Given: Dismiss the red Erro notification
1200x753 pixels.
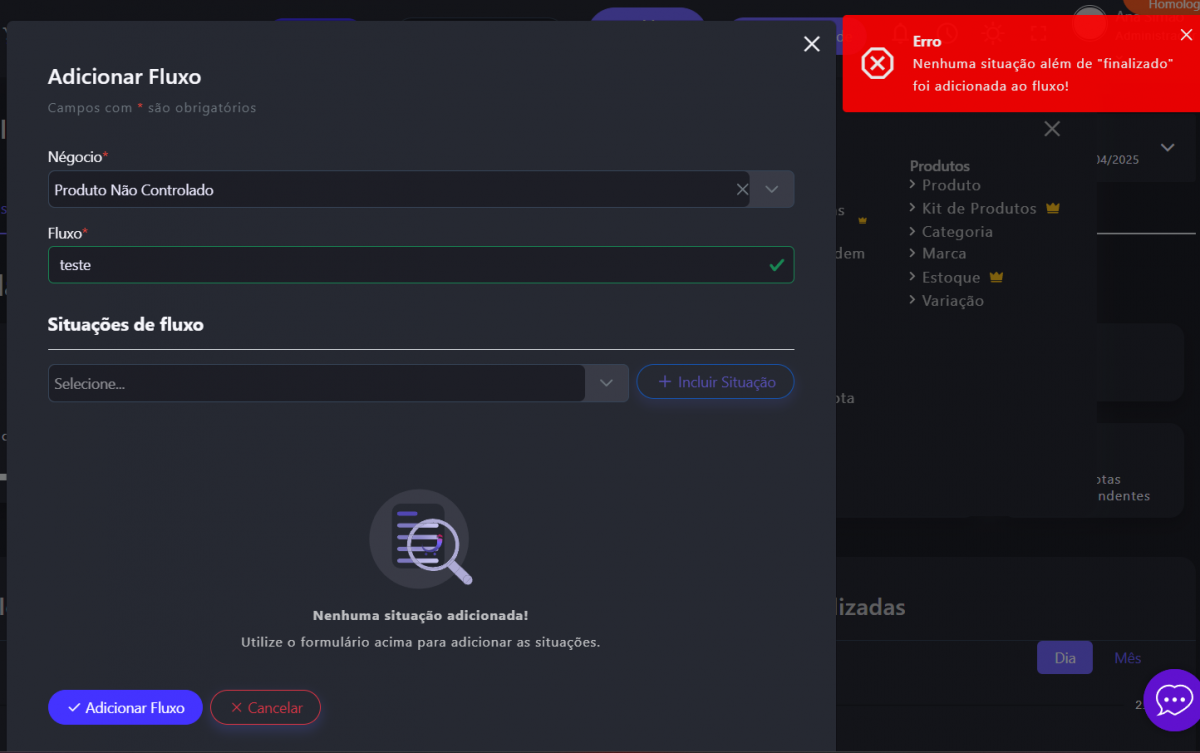Looking at the screenshot, I should (x=1186, y=35).
